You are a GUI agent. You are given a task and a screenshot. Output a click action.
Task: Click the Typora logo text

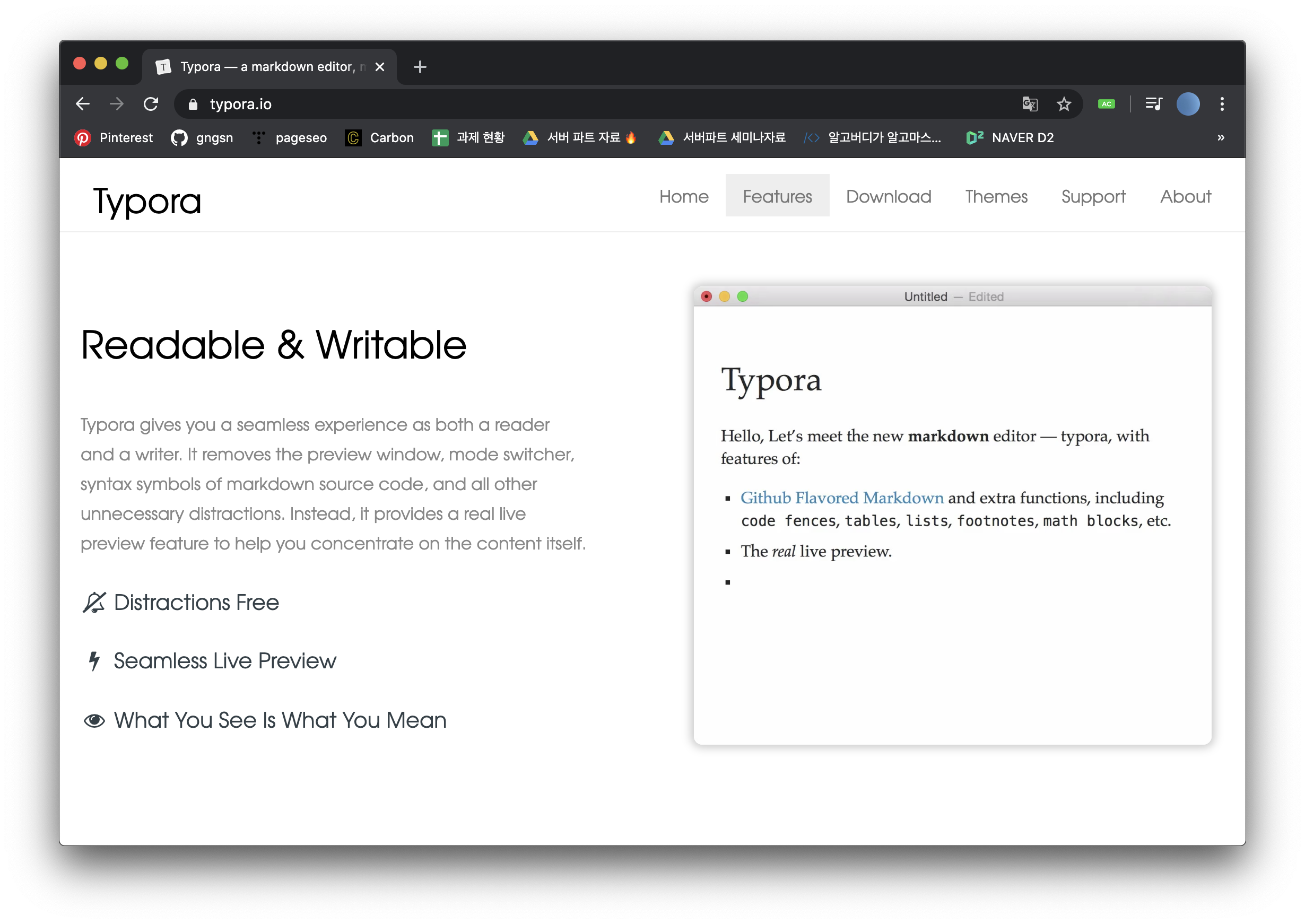[147, 201]
